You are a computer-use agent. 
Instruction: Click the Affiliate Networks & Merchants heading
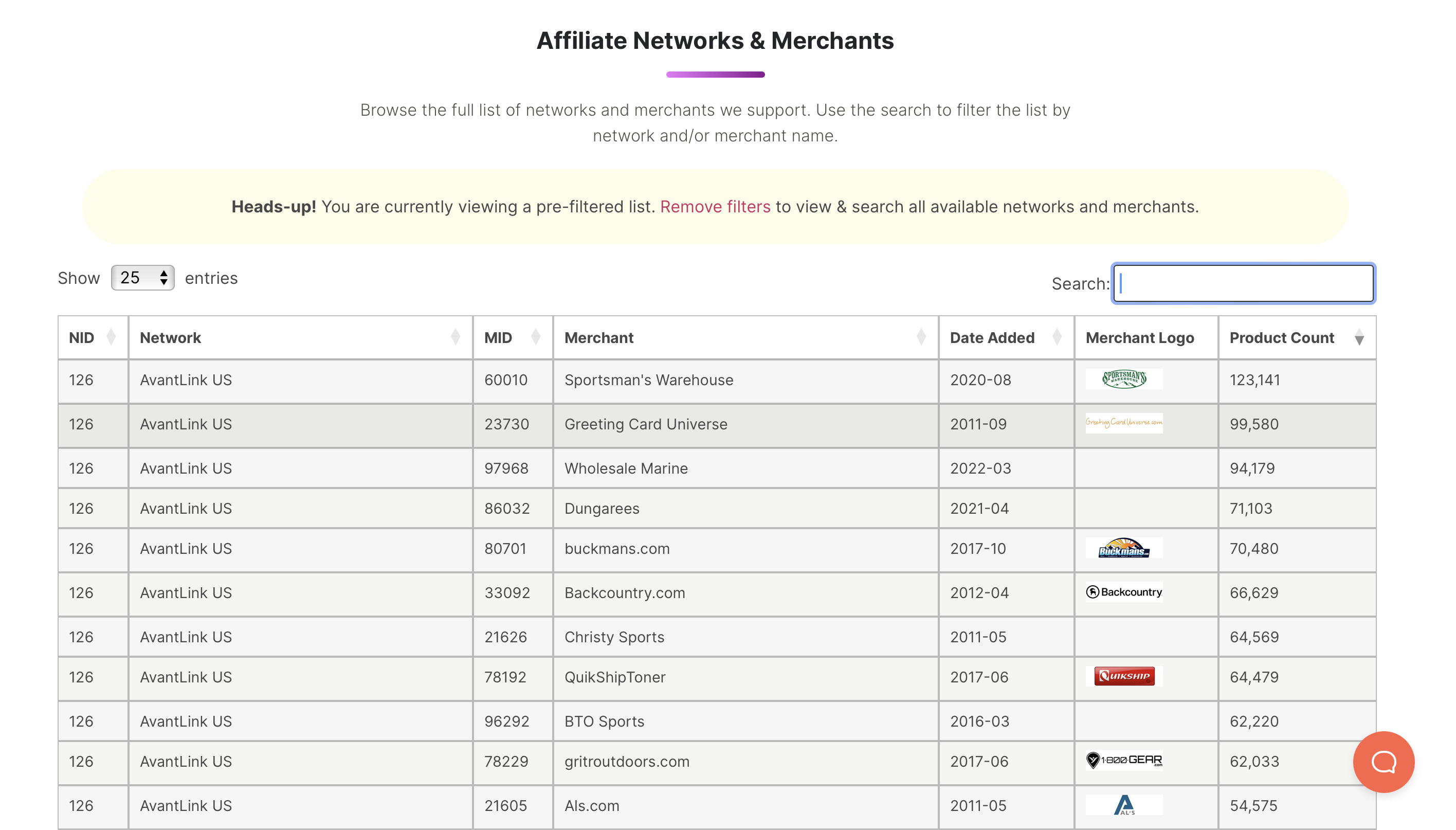tap(715, 41)
